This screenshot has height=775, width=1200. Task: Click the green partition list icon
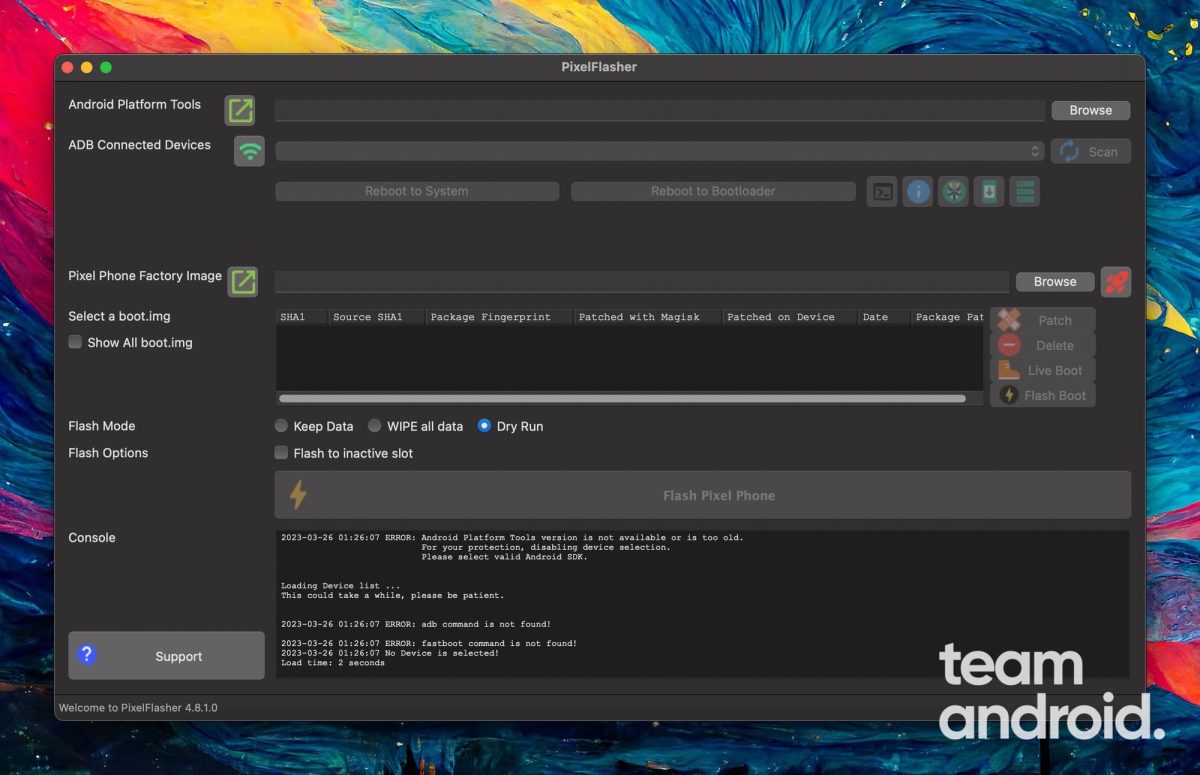click(1025, 192)
